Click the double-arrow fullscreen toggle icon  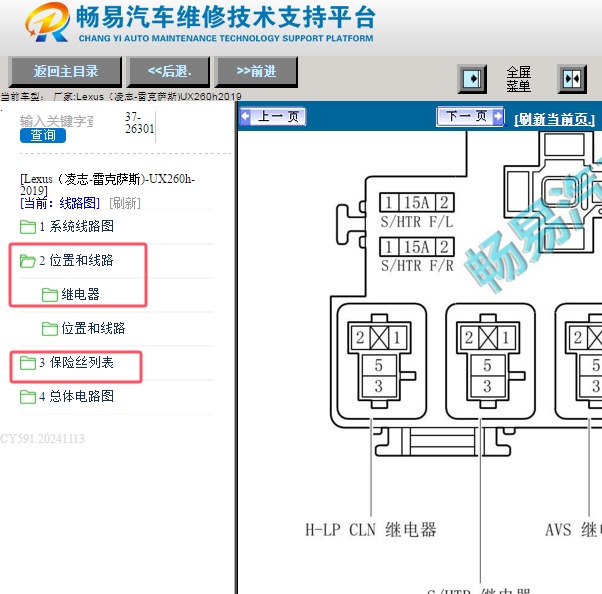[x=572, y=79]
